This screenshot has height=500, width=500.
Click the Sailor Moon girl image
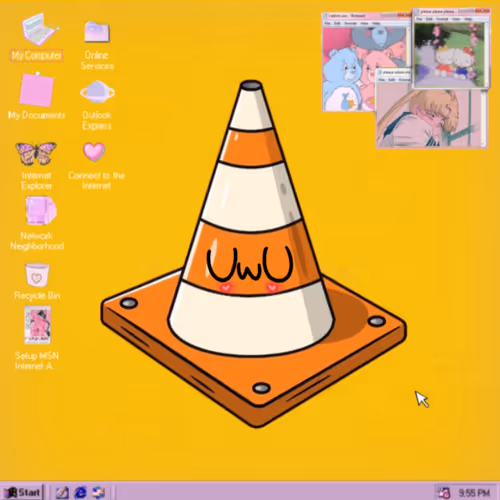428,118
